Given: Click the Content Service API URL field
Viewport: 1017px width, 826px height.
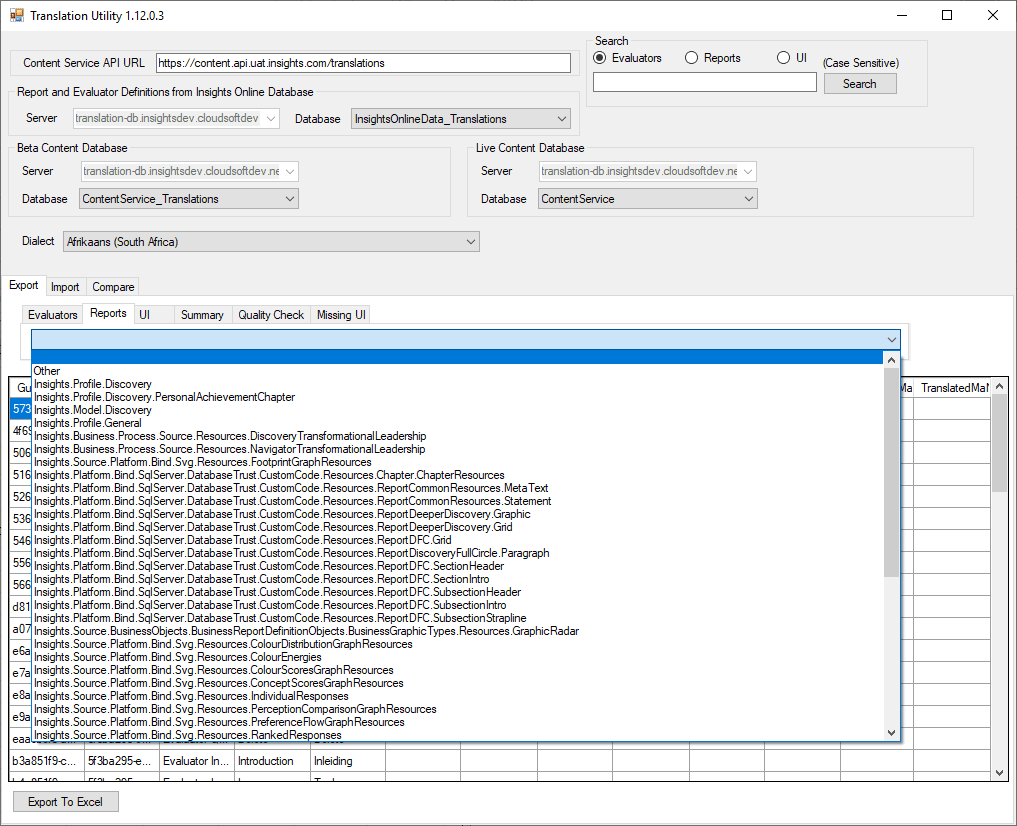Looking at the screenshot, I should [363, 63].
